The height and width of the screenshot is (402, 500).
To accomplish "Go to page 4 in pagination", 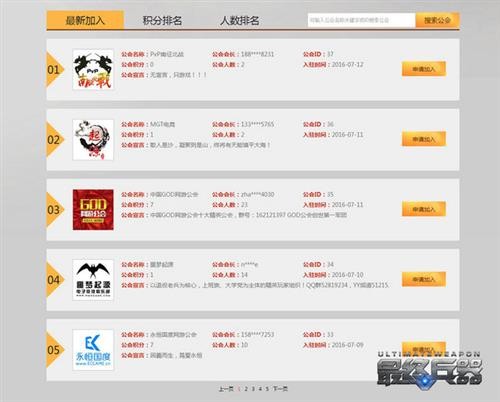I will coord(260,389).
